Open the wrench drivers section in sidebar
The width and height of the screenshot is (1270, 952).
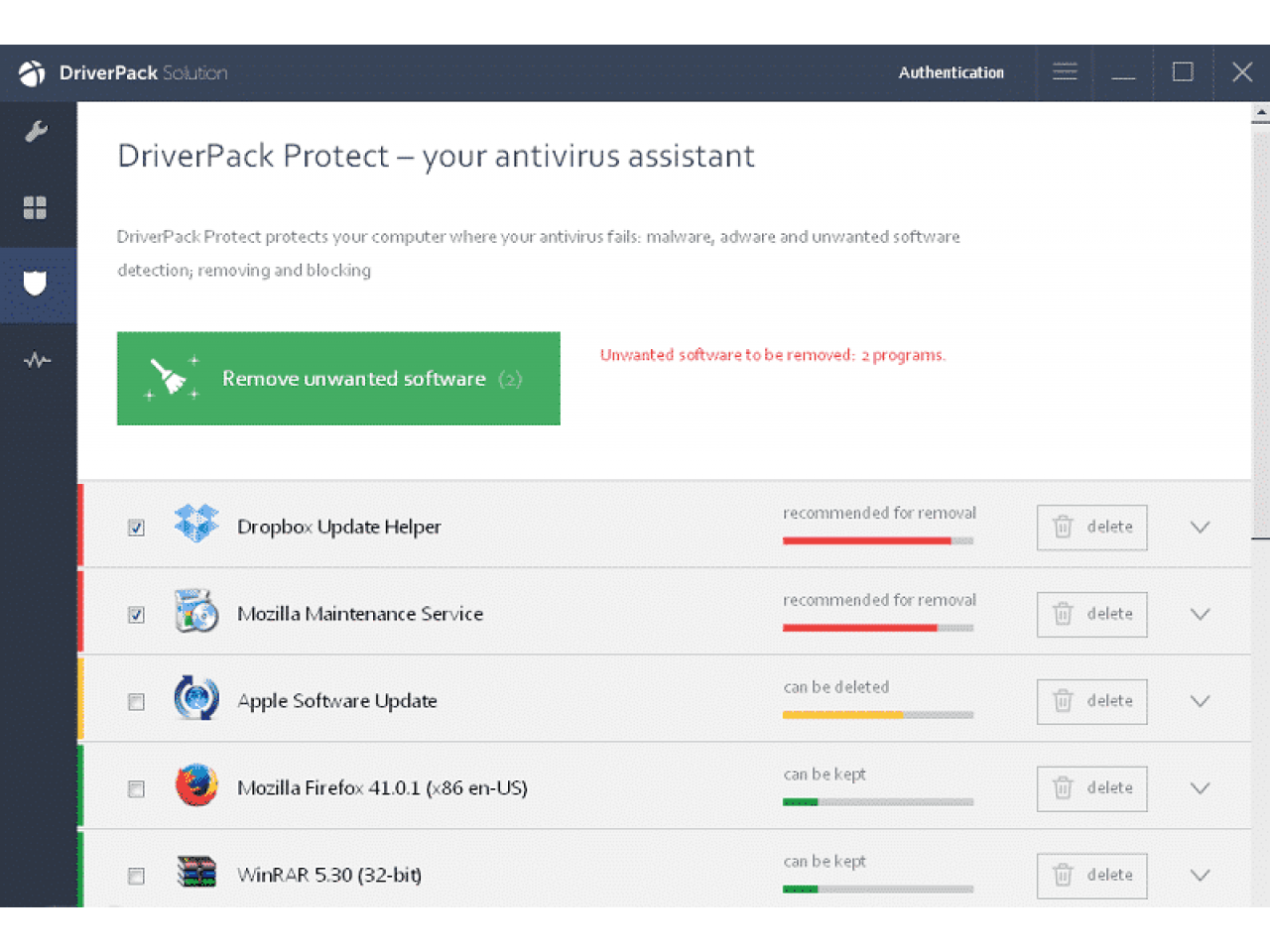tap(37, 131)
